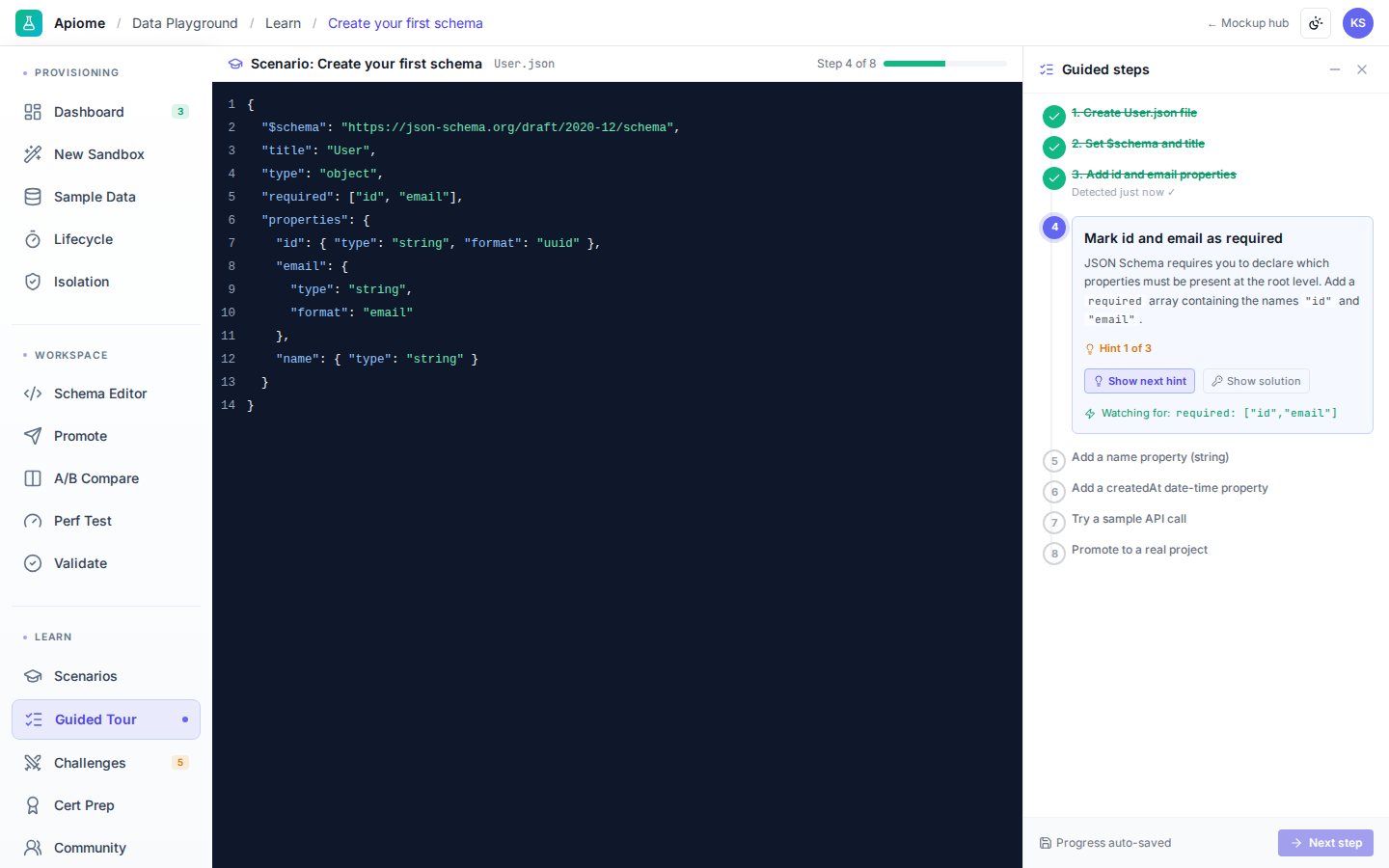This screenshot has width=1389, height=868.
Task: Click the Progress auto-saved disk icon
Action: 1046,843
